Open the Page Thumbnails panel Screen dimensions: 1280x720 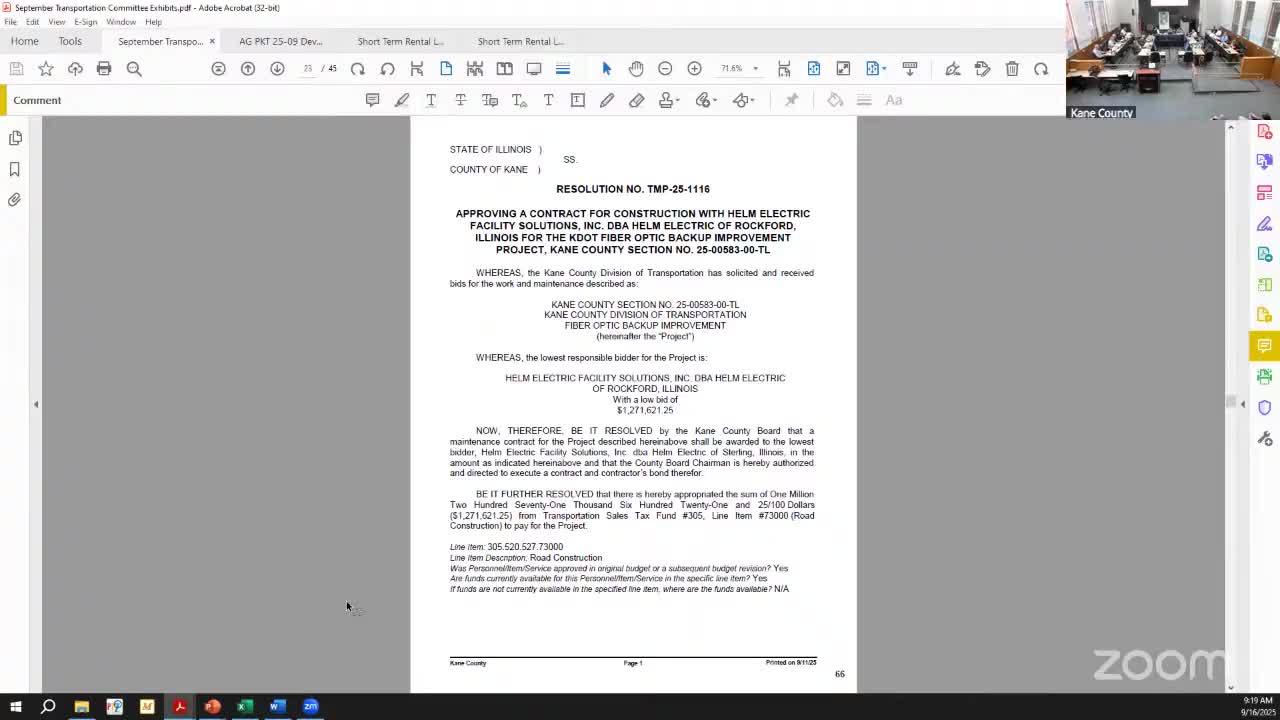15,138
